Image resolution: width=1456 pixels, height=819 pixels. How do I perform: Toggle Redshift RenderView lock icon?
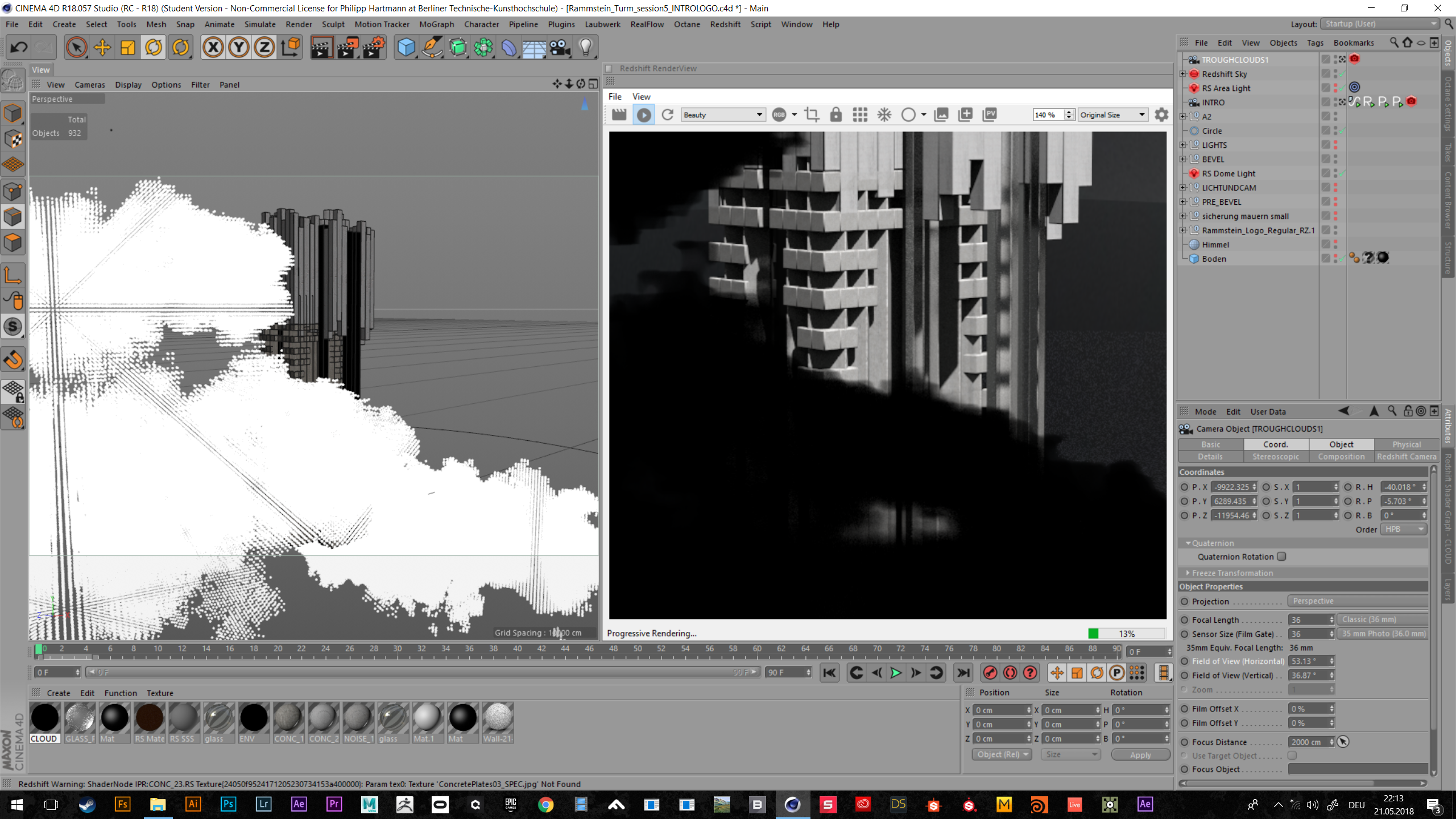[x=835, y=115]
